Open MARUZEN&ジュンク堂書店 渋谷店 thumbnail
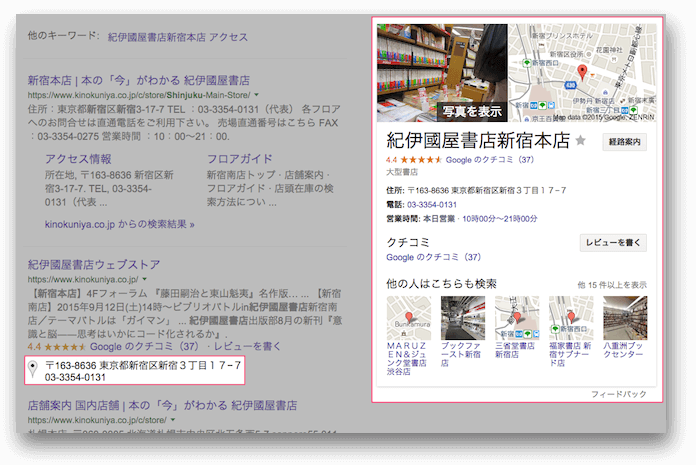696x465 pixels. (x=408, y=318)
